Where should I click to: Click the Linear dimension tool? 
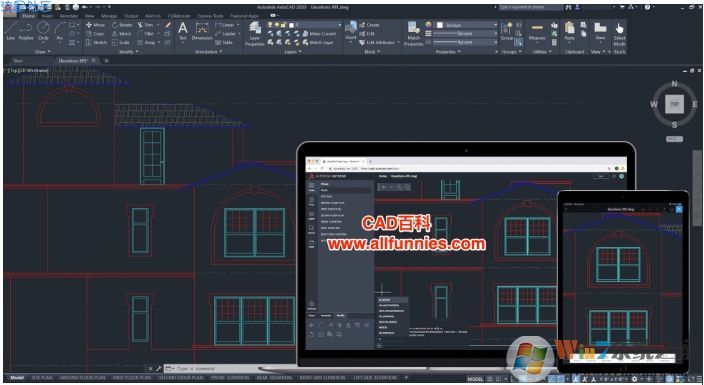pyautogui.click(x=225, y=25)
